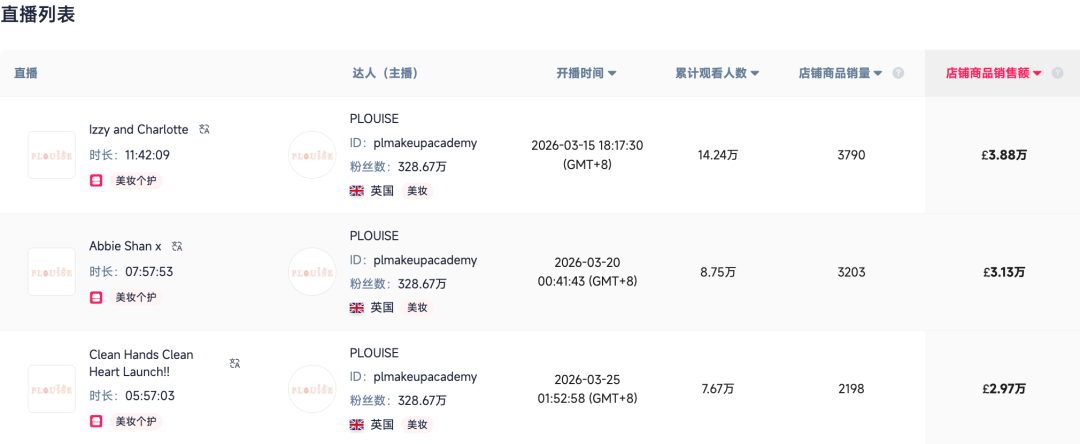1080x444 pixels.
Task: Click PLOUISE streamer name in first row
Action: [x=374, y=119]
